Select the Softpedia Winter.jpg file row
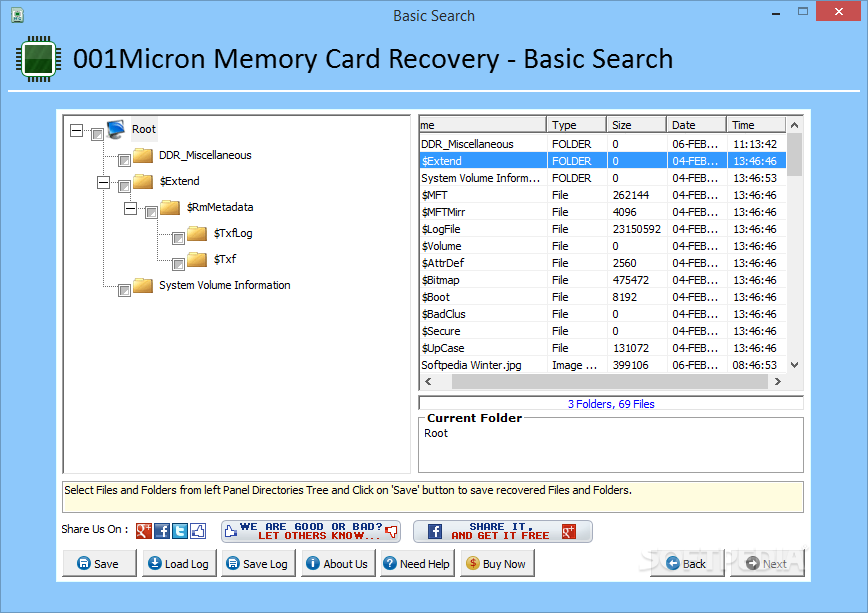This screenshot has width=868, height=613. (602, 365)
